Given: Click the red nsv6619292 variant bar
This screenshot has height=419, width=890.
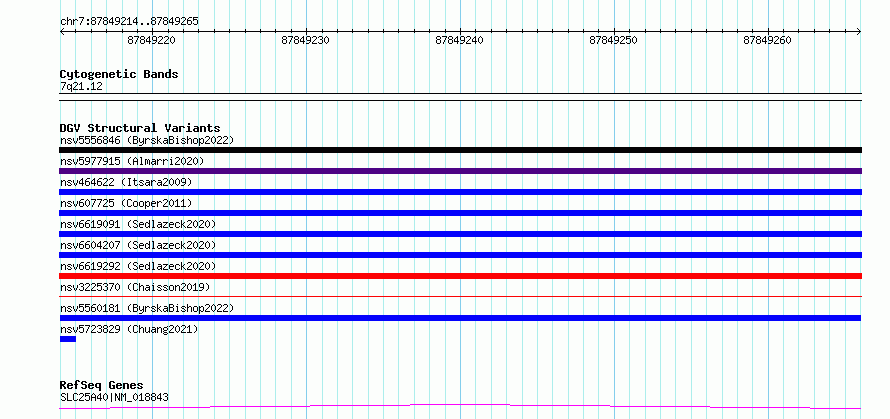Looking at the screenshot, I should pyautogui.click(x=460, y=276).
